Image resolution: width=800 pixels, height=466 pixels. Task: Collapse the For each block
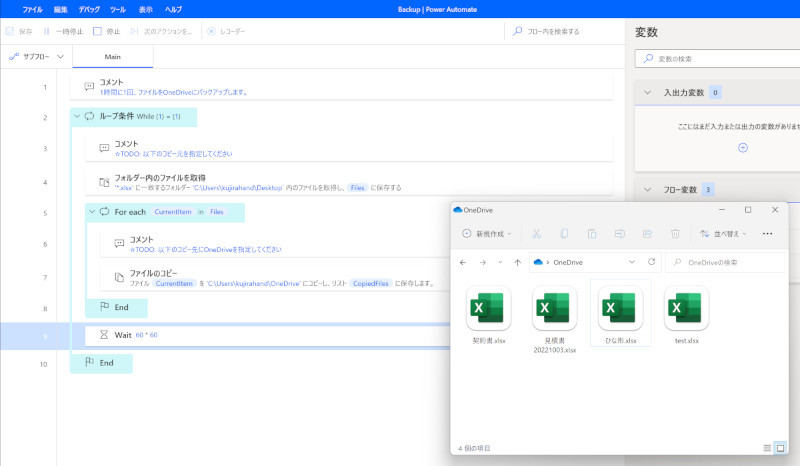pyautogui.click(x=92, y=211)
